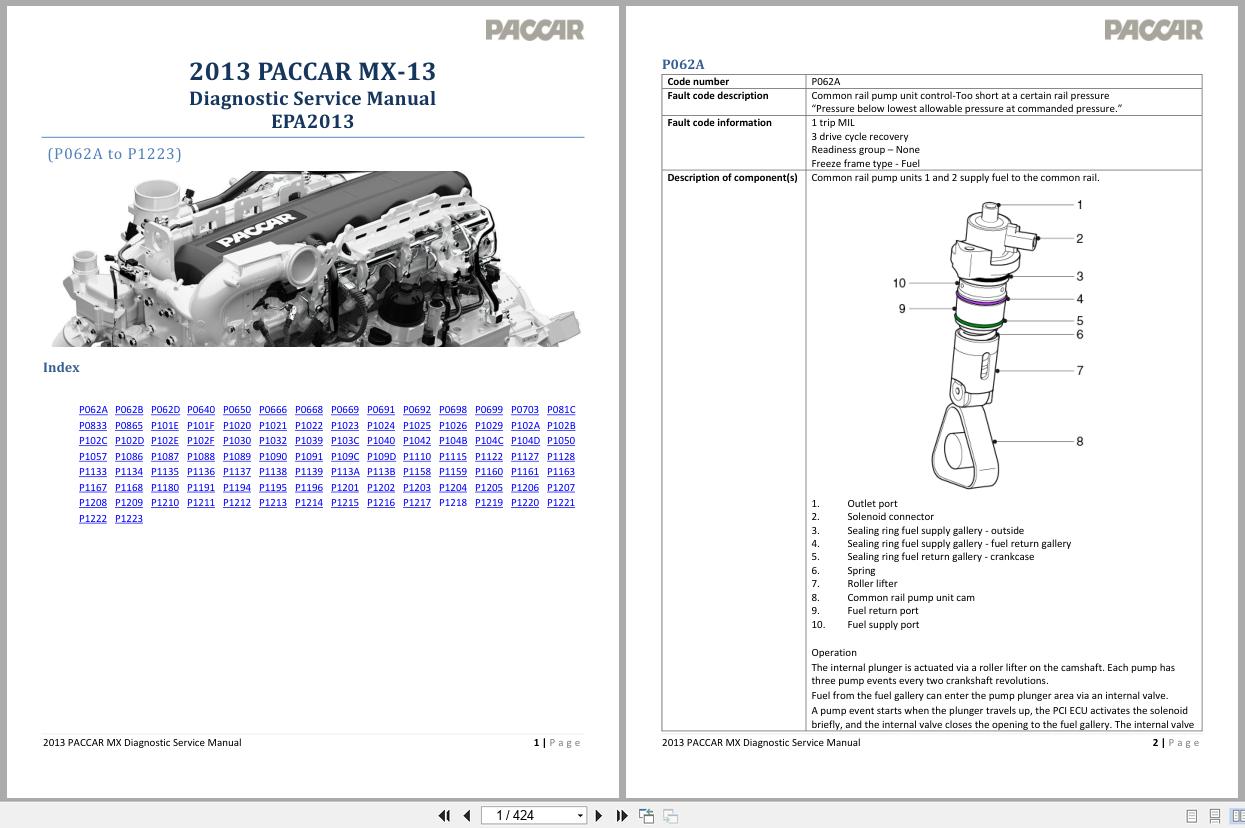
Task: Open the page number dropdown arrow
Action: [x=580, y=815]
